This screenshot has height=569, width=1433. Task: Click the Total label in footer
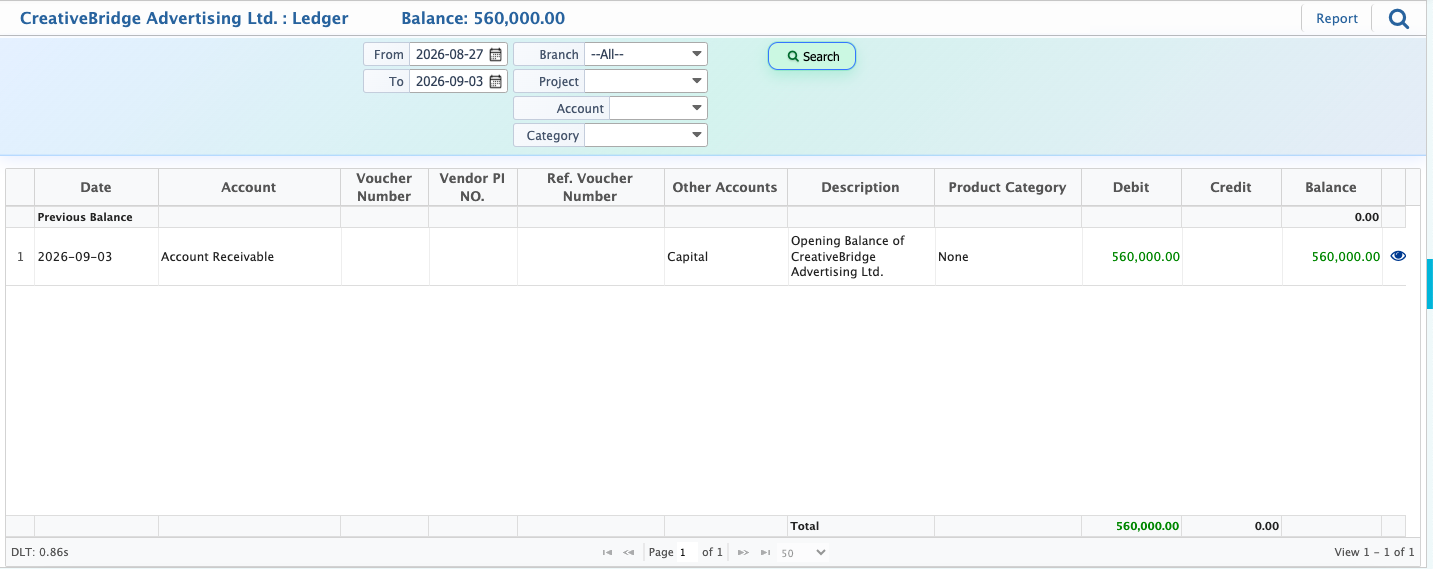tap(805, 526)
